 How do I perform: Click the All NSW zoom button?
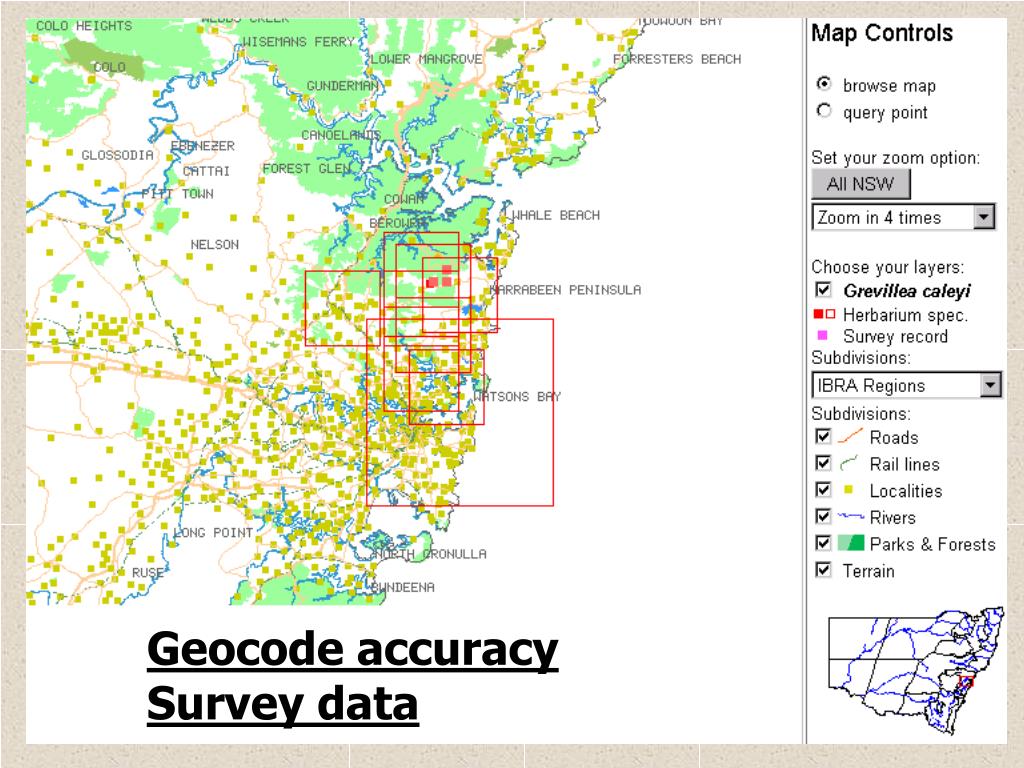pos(861,184)
